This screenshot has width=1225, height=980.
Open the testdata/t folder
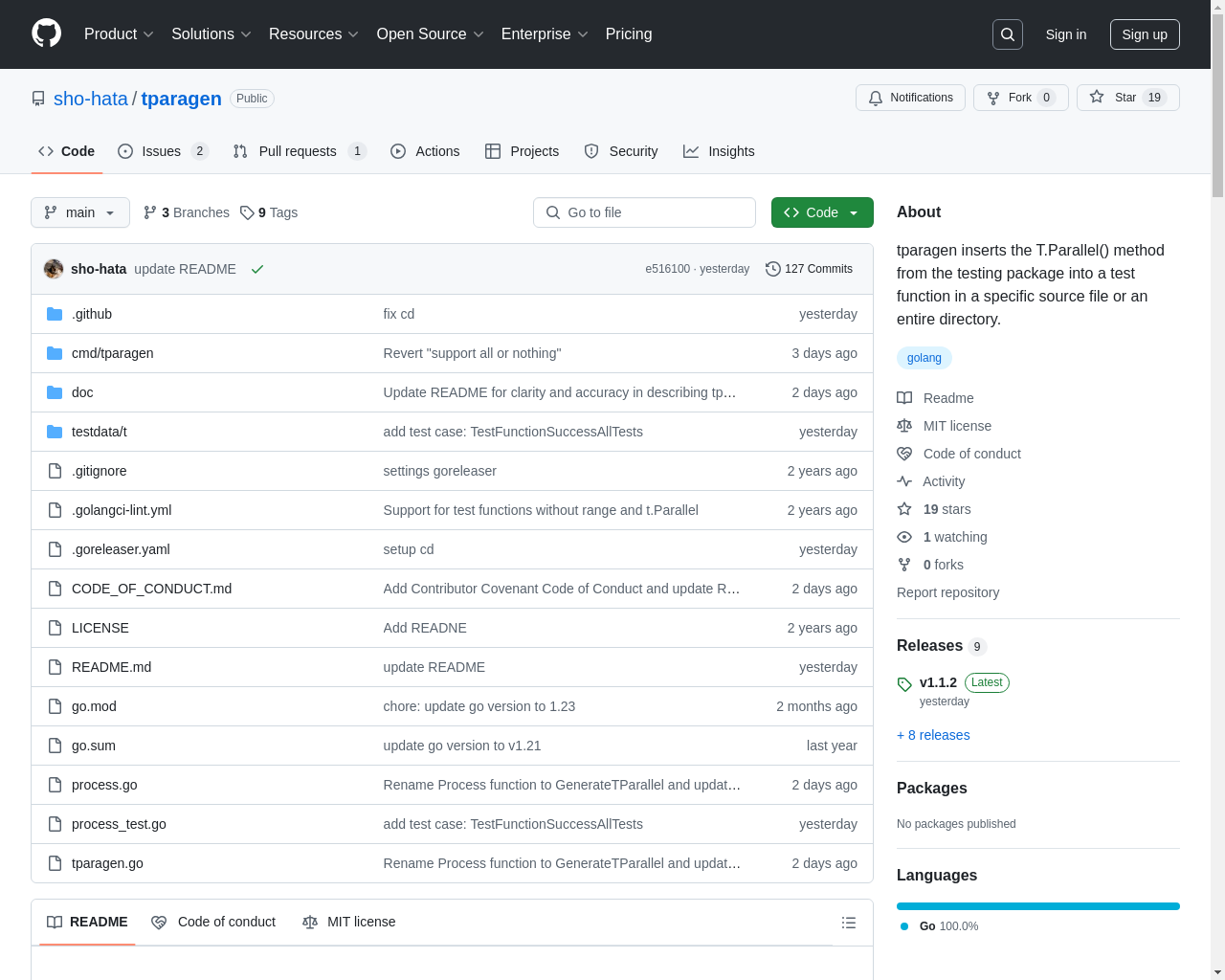[100, 432]
